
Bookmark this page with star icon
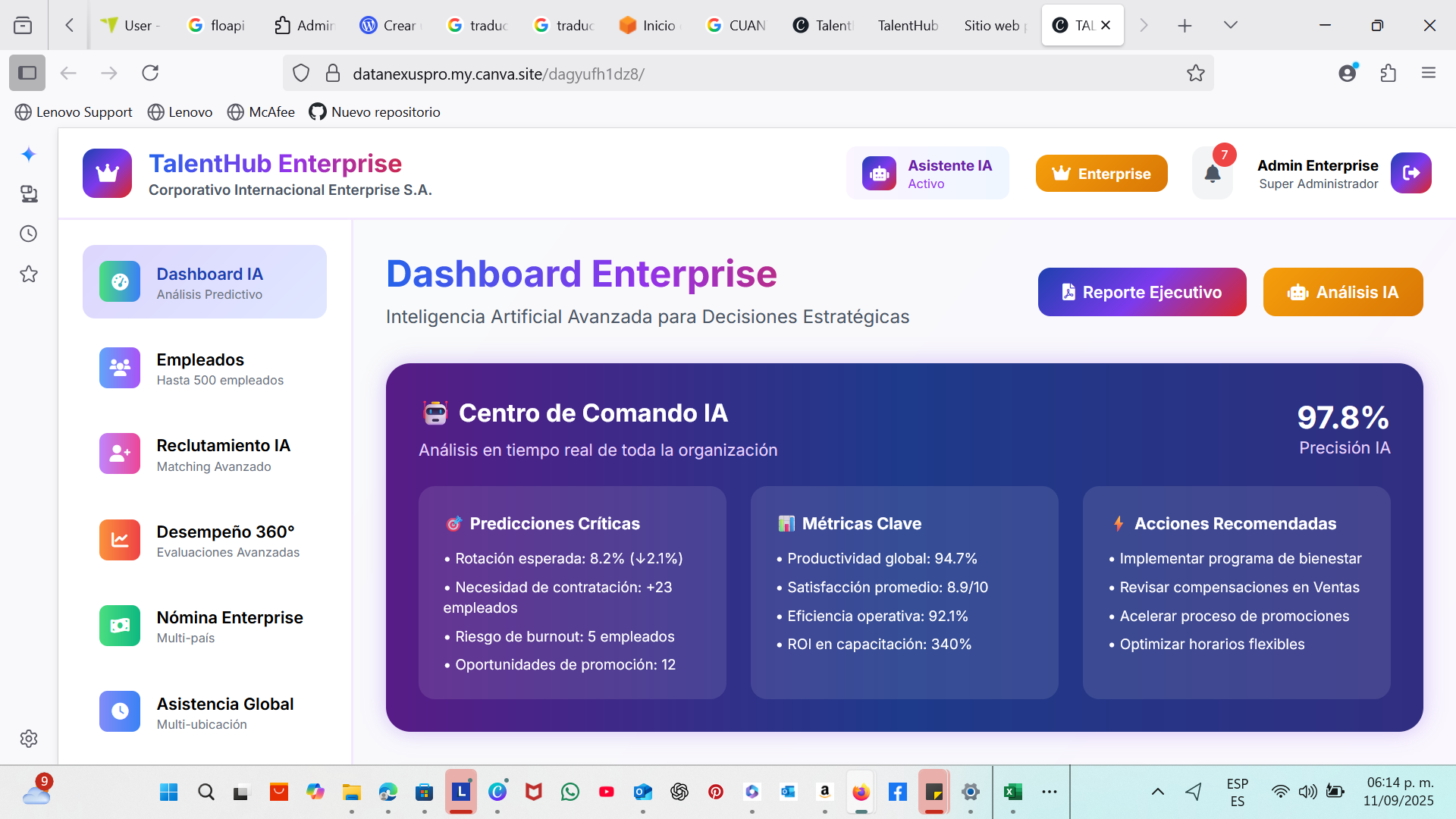pyautogui.click(x=1195, y=74)
